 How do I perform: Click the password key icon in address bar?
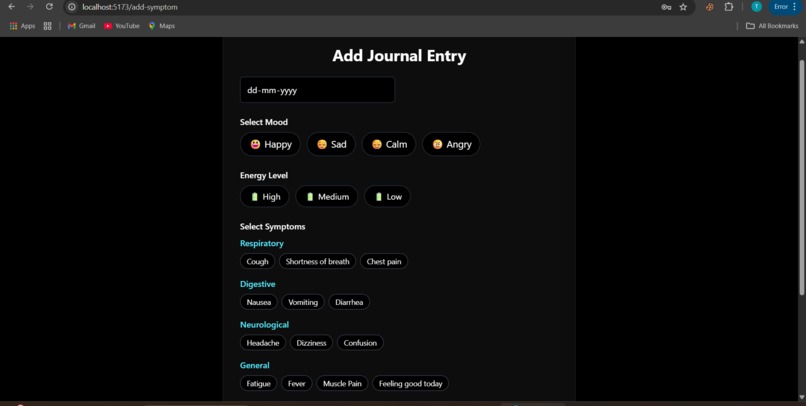pos(666,7)
